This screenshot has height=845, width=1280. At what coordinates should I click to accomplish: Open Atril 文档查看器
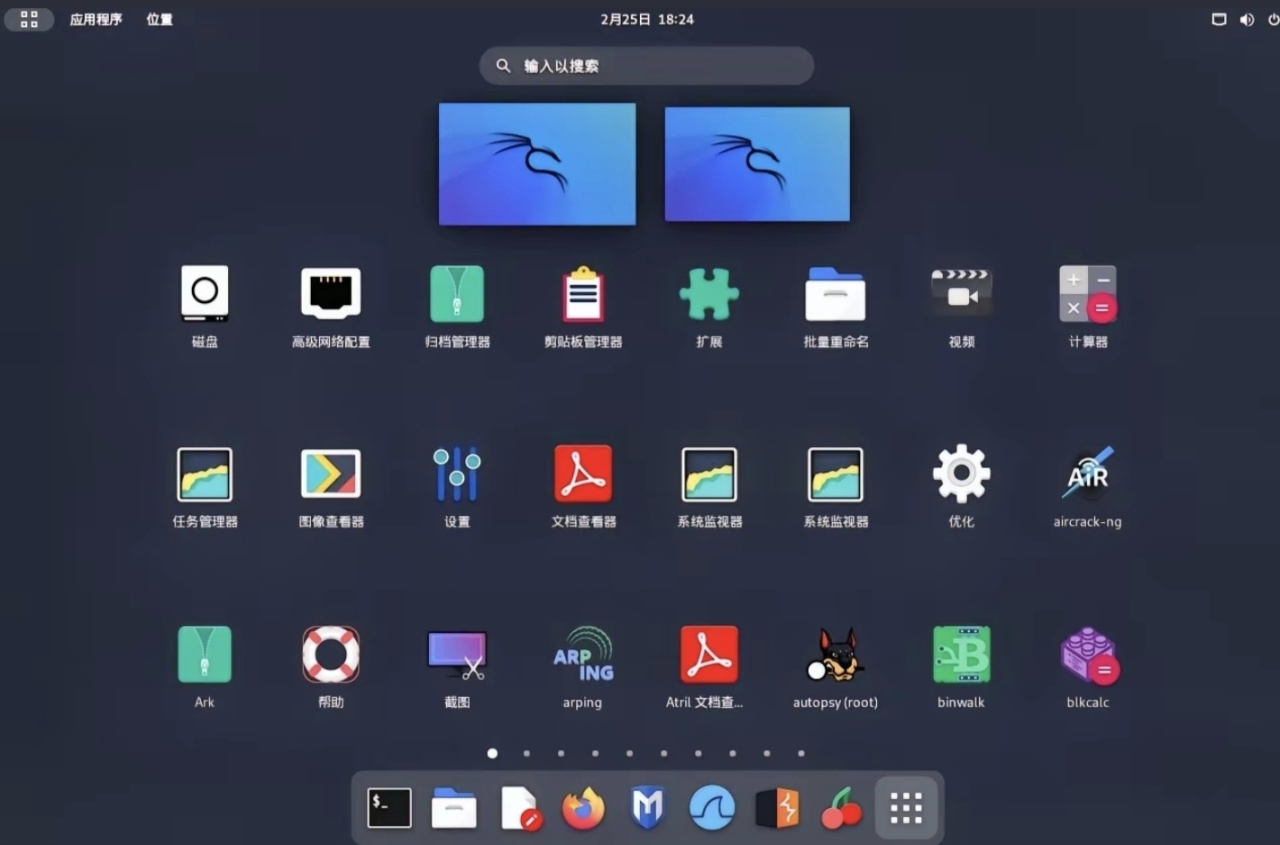pos(709,655)
